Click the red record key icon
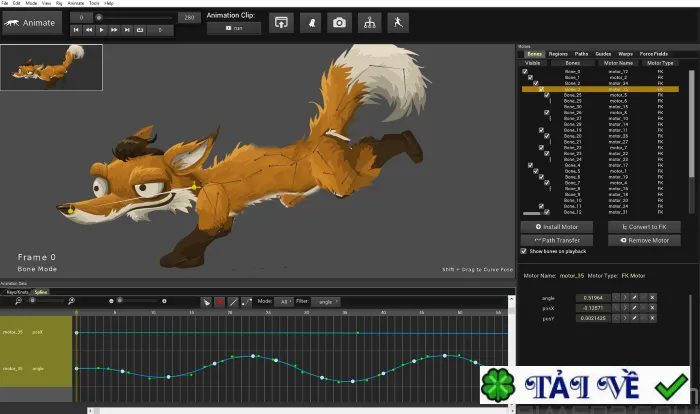700x414 pixels. point(220,302)
